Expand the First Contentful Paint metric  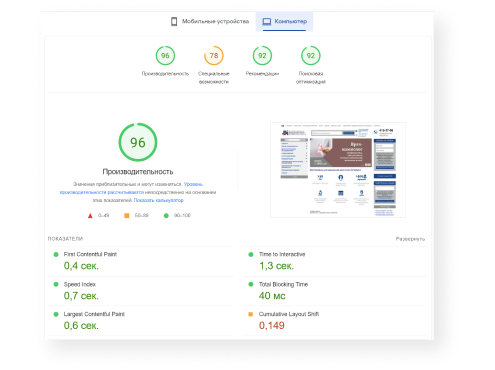click(140, 261)
